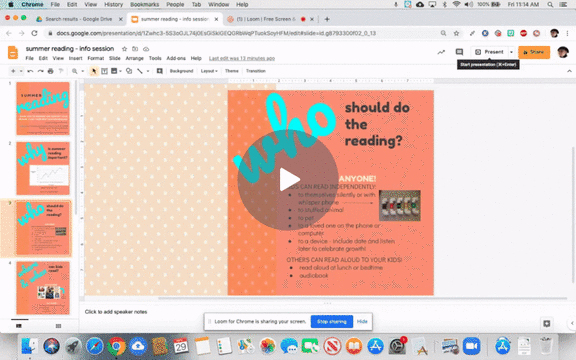Redo the last action
576x360 pixels.
tap(40, 71)
